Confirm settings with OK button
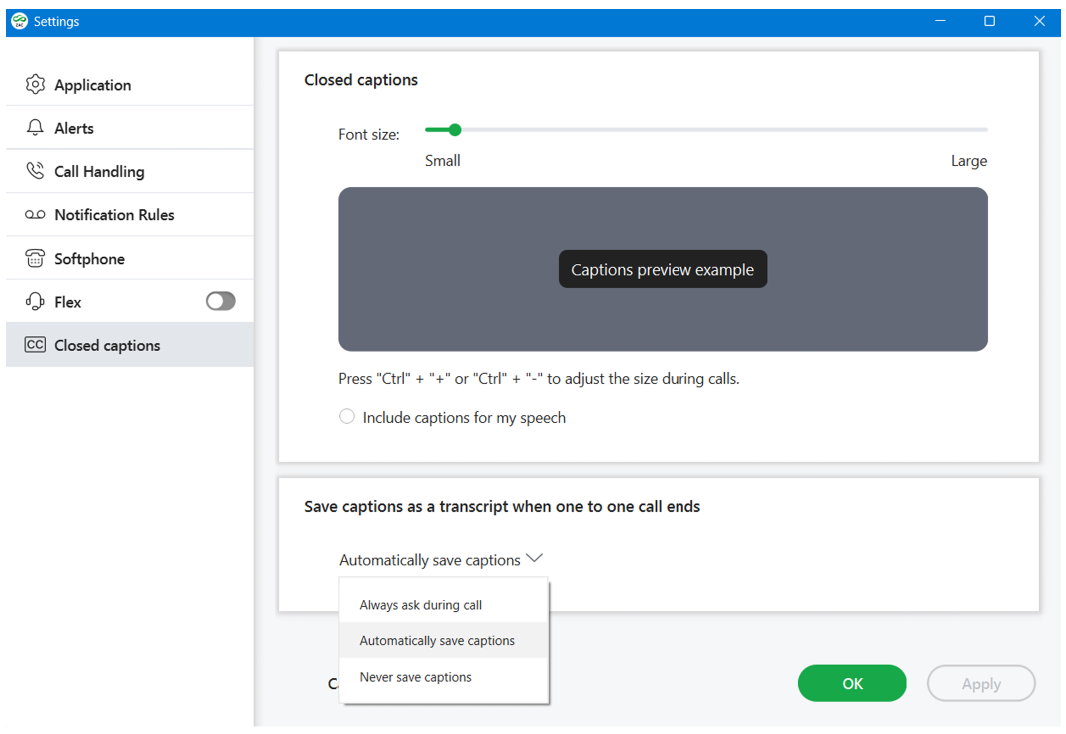 coord(852,683)
